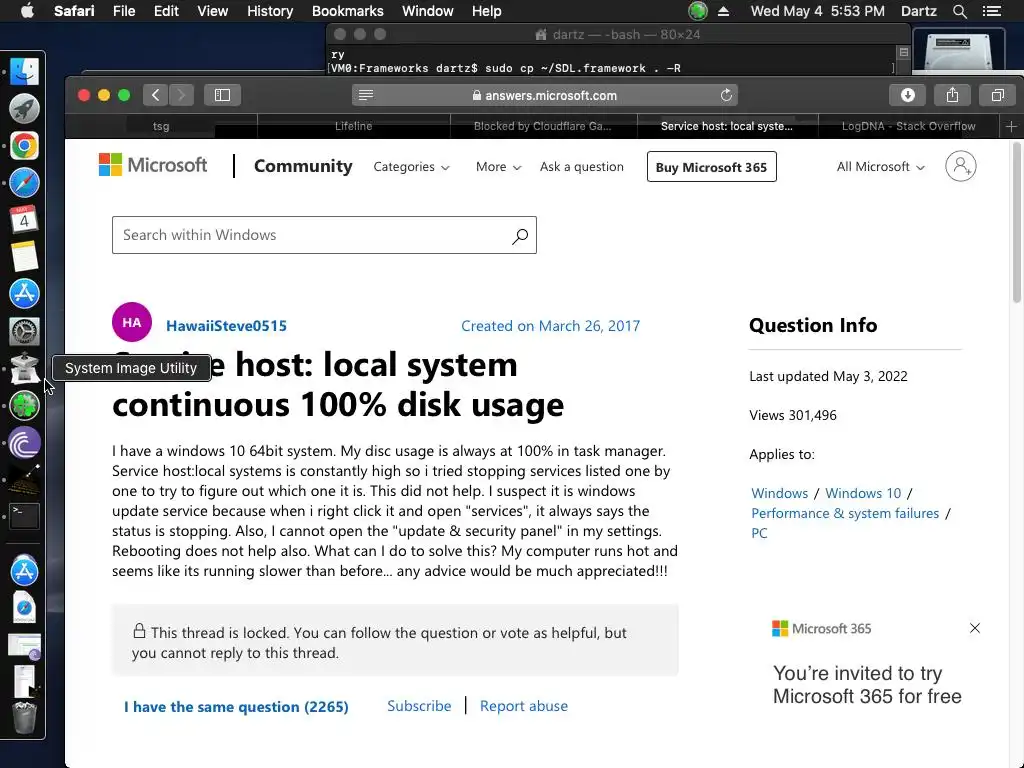
Task: Open the PC topic link
Action: pos(759,533)
